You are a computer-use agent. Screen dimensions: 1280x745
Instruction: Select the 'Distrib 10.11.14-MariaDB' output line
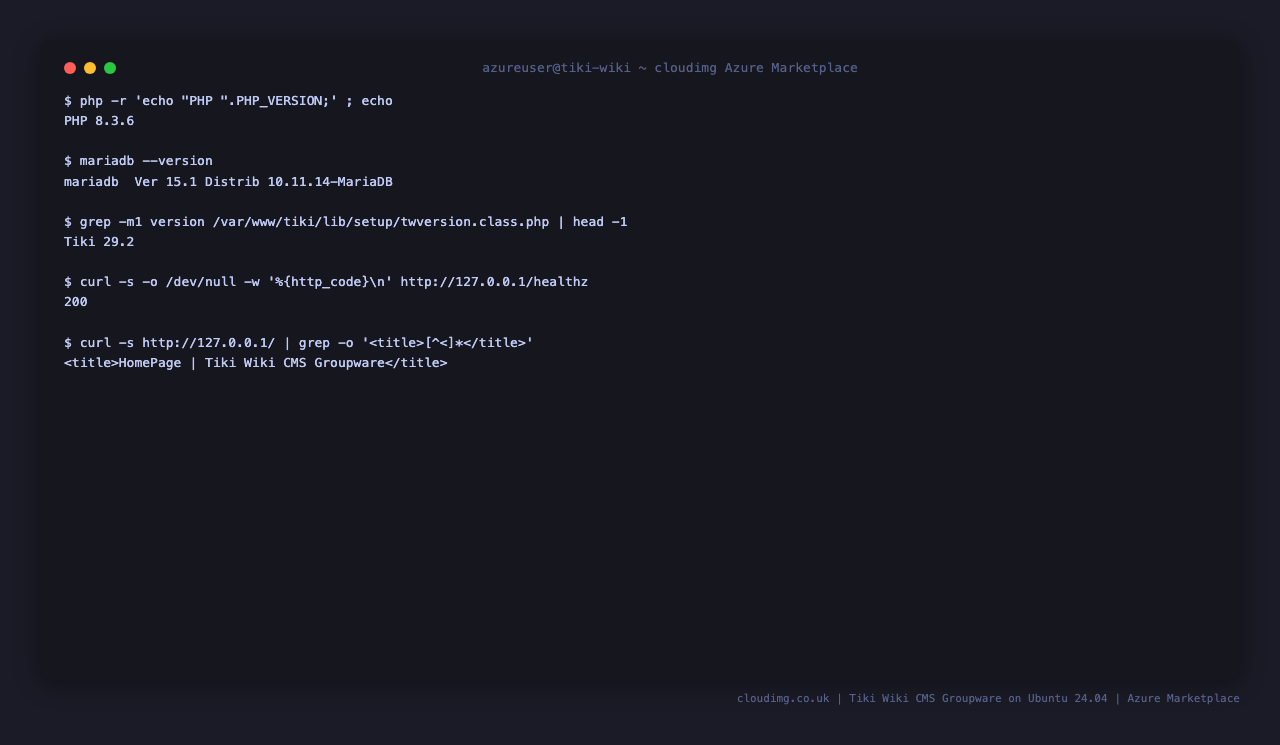(x=228, y=182)
